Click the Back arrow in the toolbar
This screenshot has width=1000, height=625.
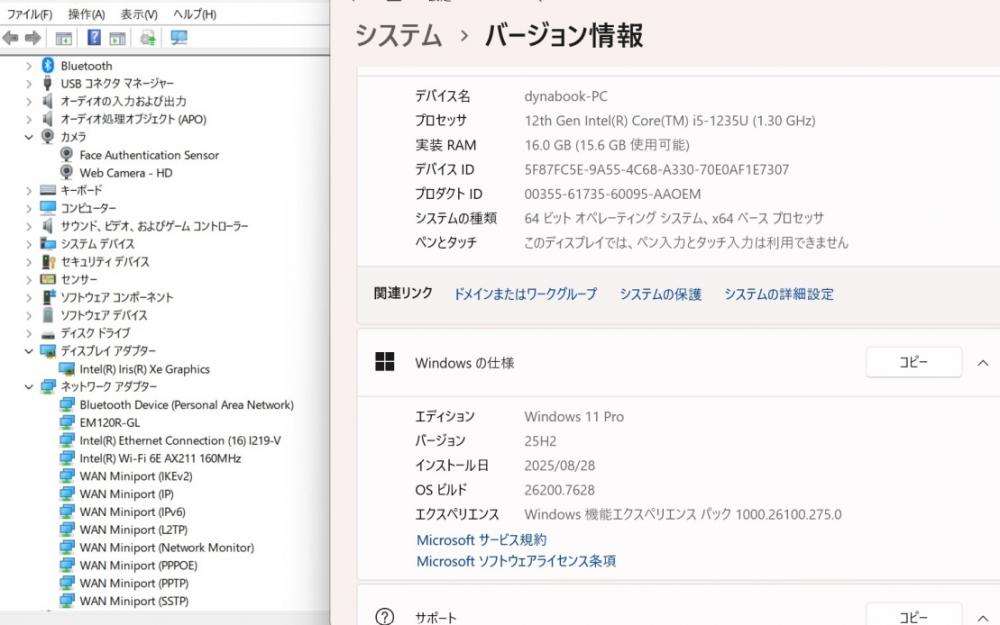pos(11,38)
